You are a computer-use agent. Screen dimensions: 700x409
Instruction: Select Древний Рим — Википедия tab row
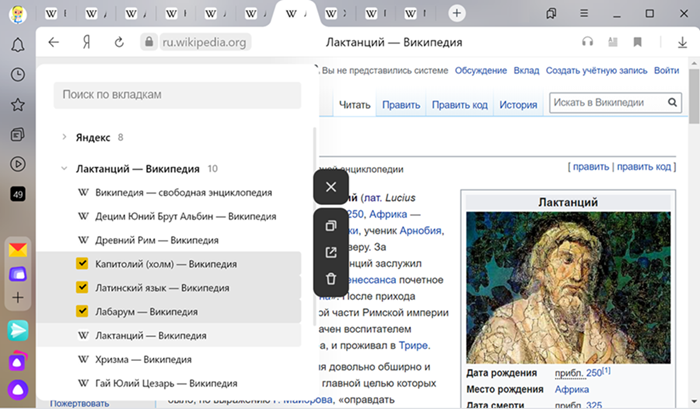pyautogui.click(x=169, y=240)
